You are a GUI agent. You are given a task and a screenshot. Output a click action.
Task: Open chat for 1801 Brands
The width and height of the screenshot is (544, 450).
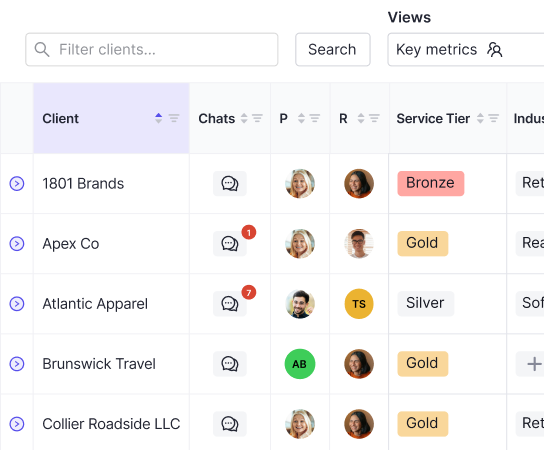[230, 184]
